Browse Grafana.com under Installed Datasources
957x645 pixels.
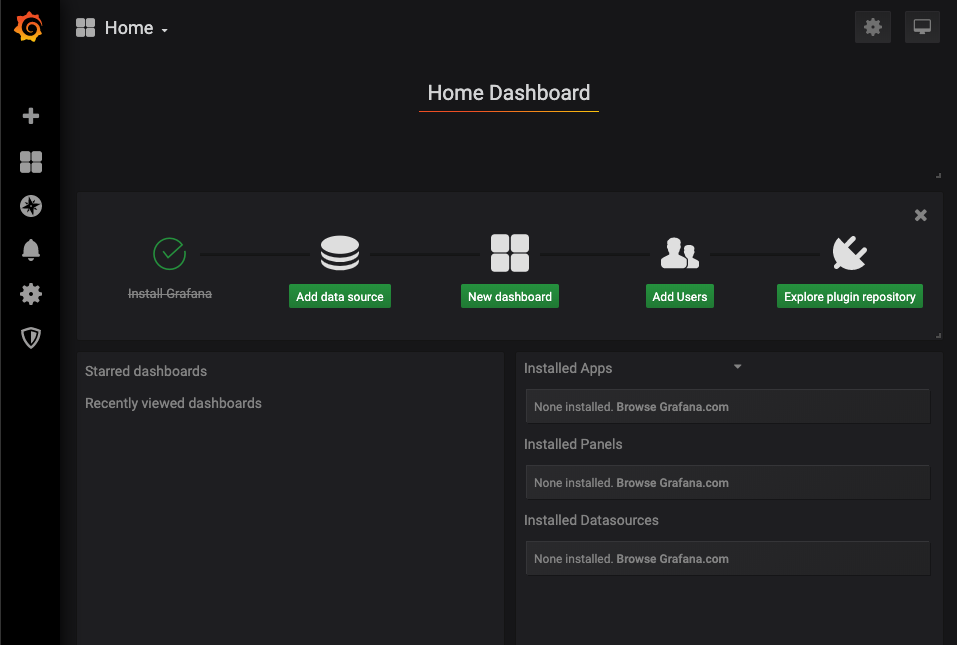[673, 558]
